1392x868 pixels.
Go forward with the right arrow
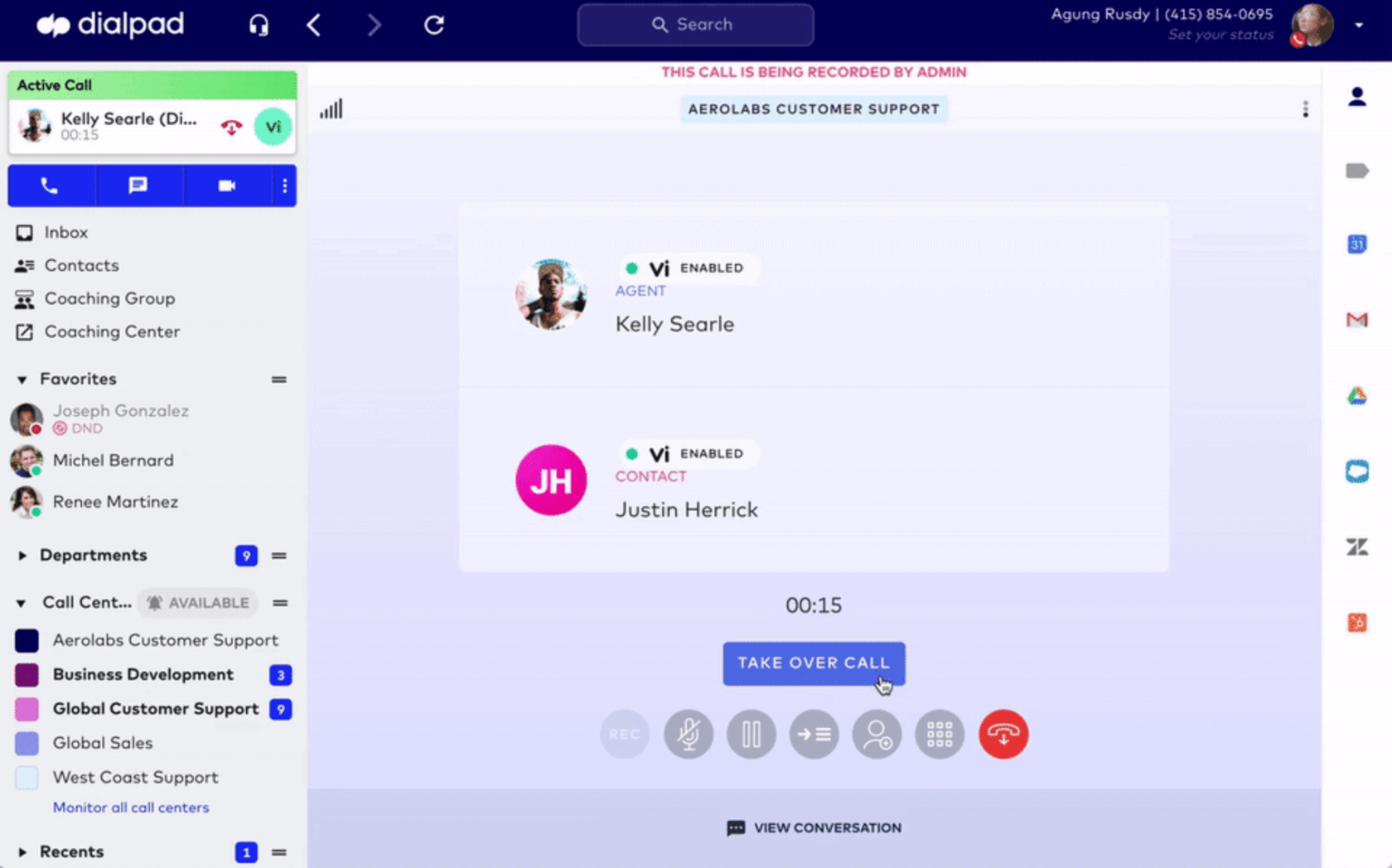pyautogui.click(x=375, y=25)
